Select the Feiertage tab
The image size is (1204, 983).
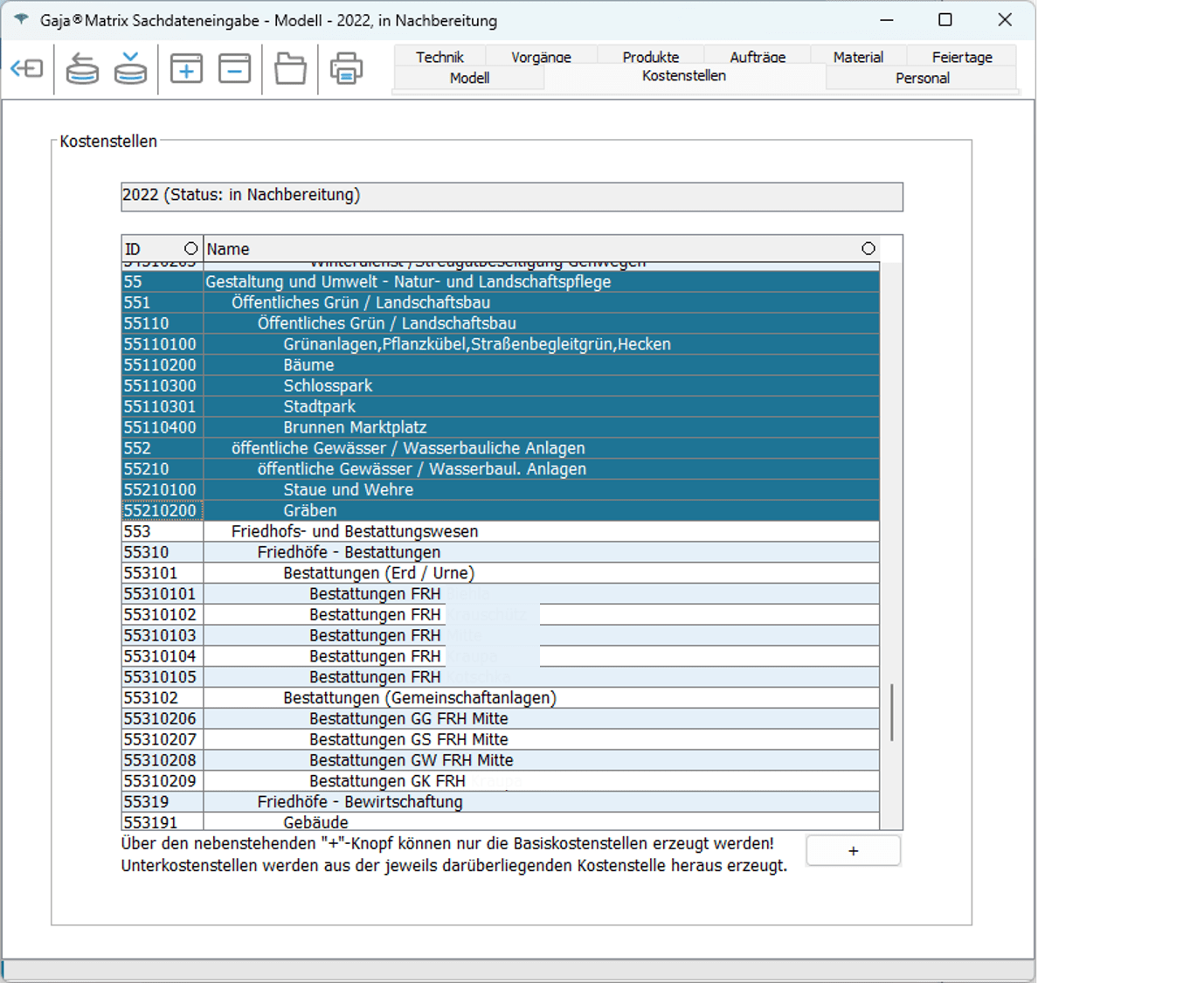pyautogui.click(x=961, y=57)
